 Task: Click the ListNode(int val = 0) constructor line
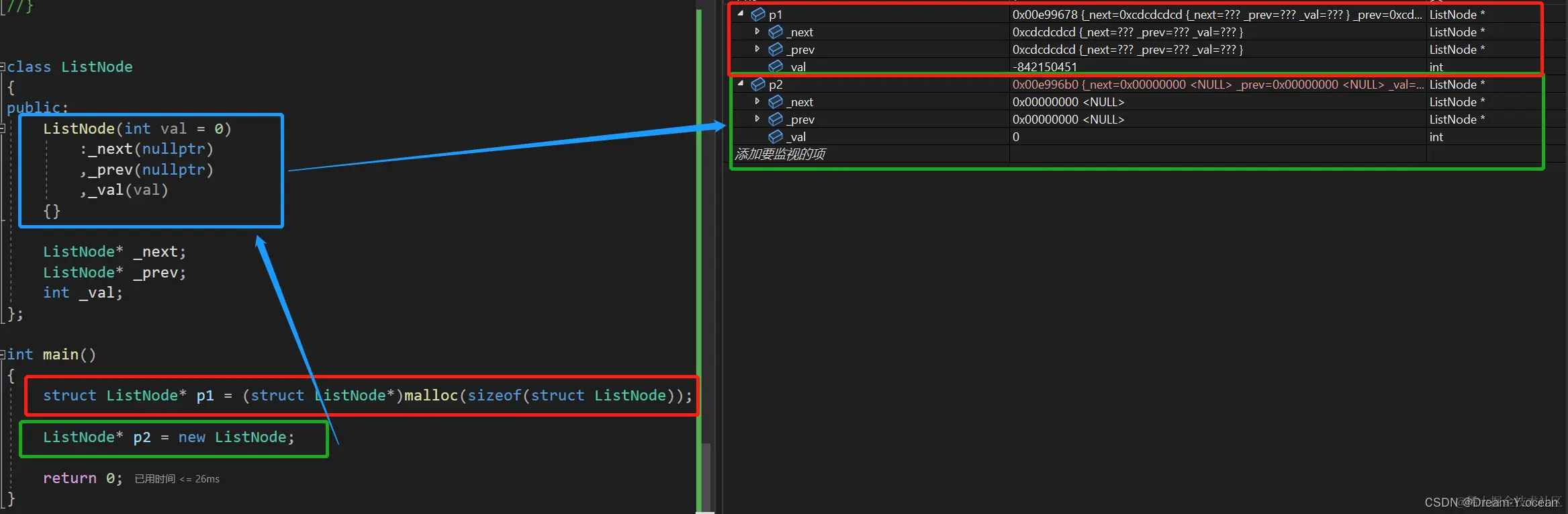click(137, 128)
